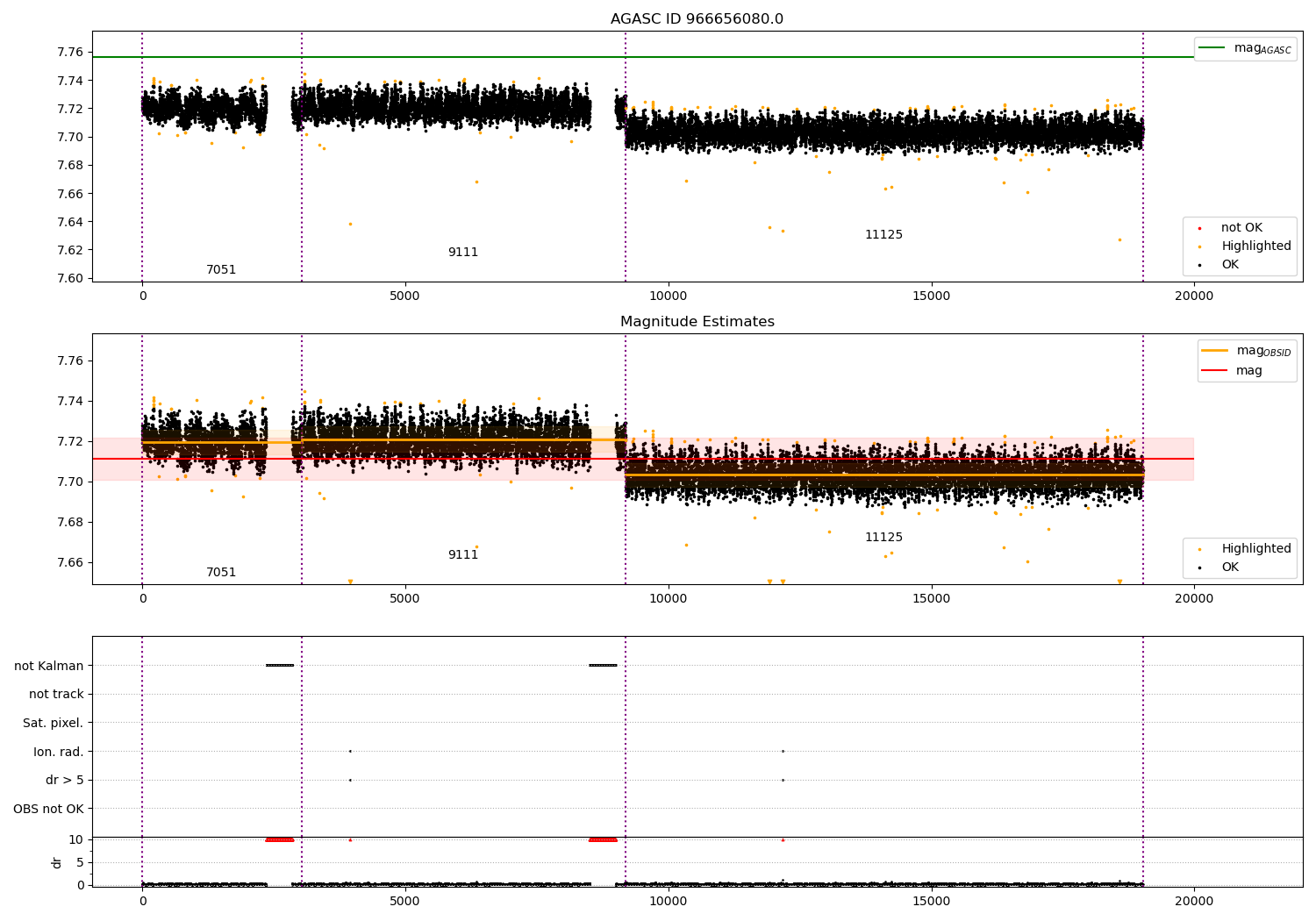Click the 'dr > 5' row label
Image resolution: width=1316 pixels, height=921 pixels.
pyautogui.click(x=65, y=781)
